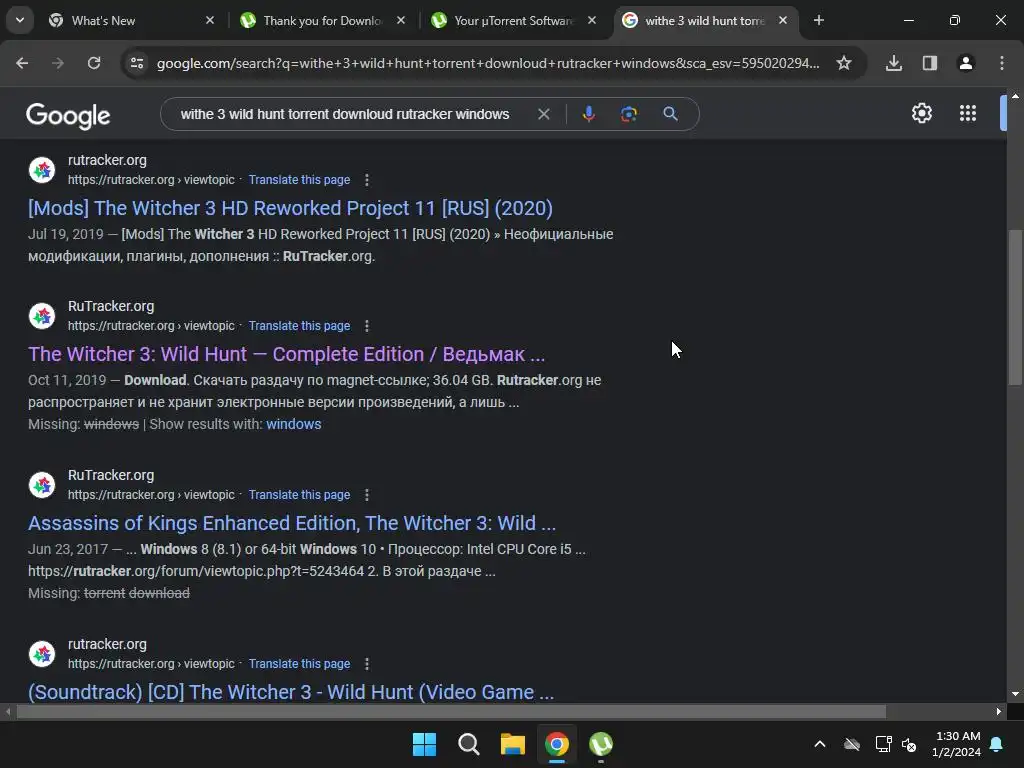The image size is (1024, 768).
Task: Open Chrome profile avatar
Action: (965, 63)
